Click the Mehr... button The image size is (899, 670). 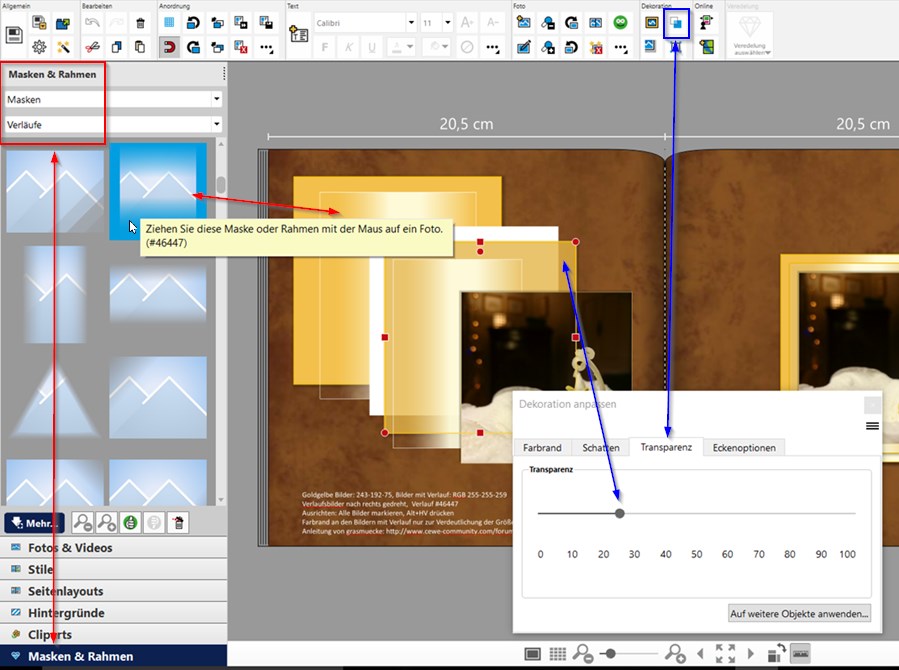tap(34, 522)
